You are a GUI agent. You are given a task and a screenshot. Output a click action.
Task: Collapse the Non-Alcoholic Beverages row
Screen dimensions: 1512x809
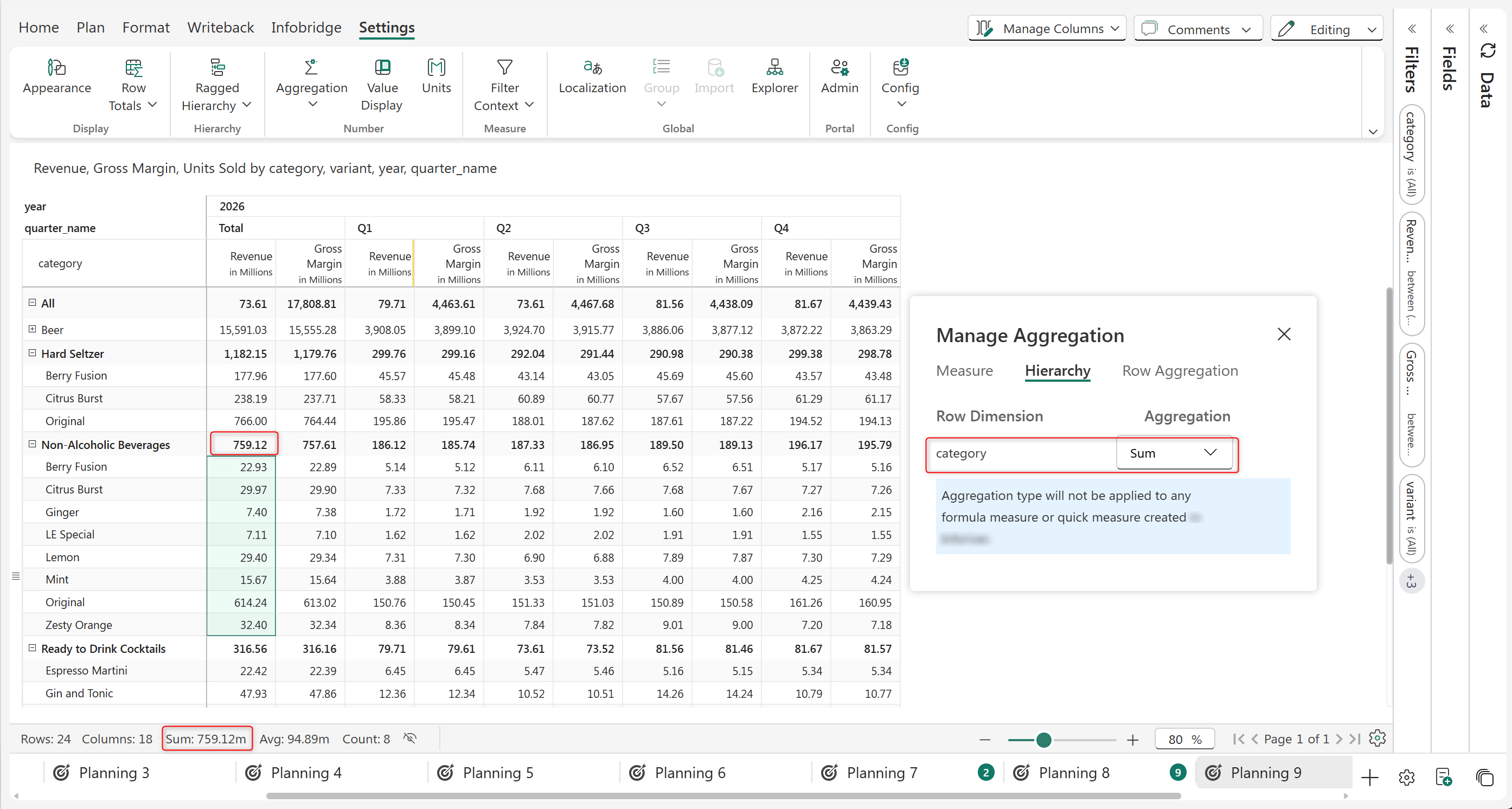tap(33, 444)
